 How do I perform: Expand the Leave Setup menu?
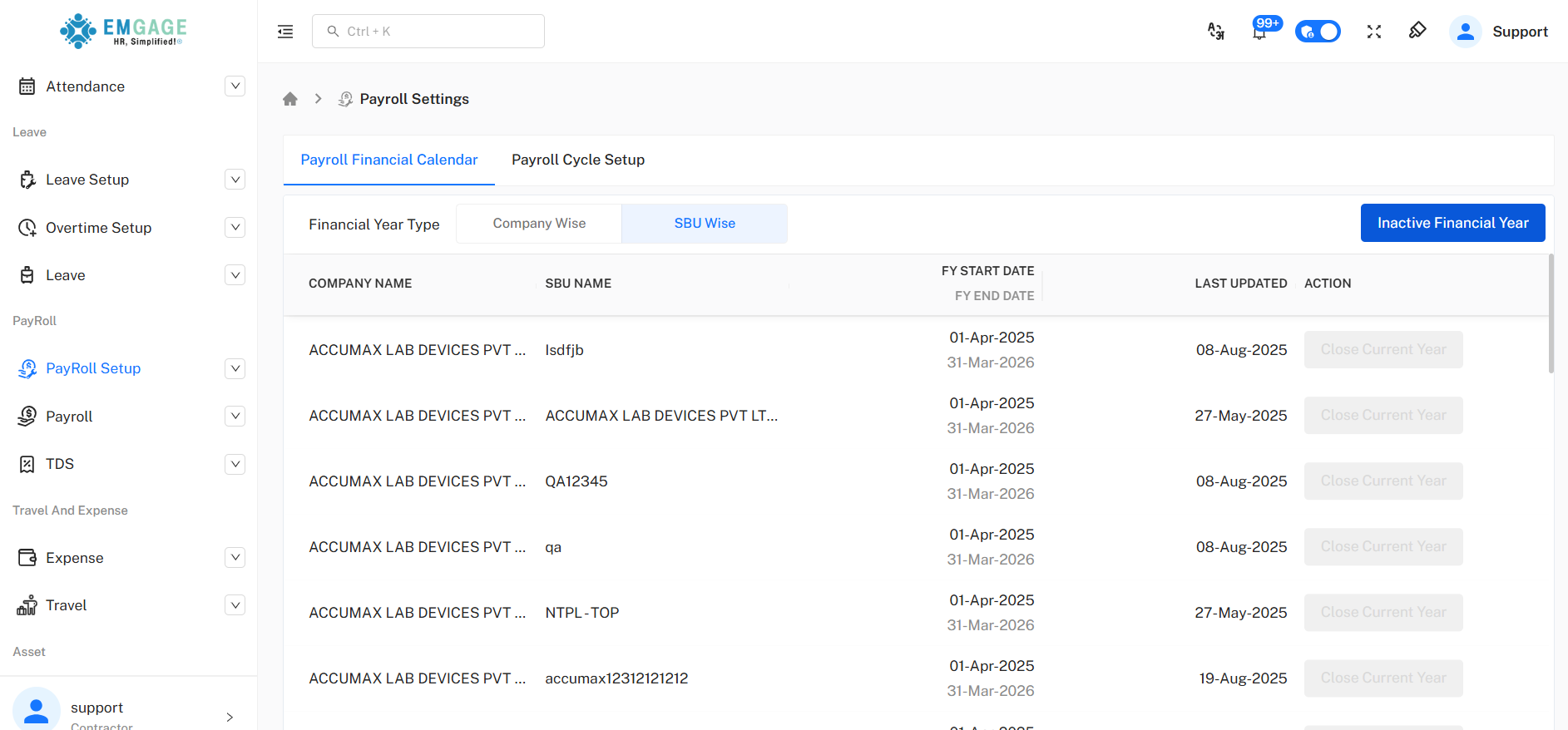(235, 180)
